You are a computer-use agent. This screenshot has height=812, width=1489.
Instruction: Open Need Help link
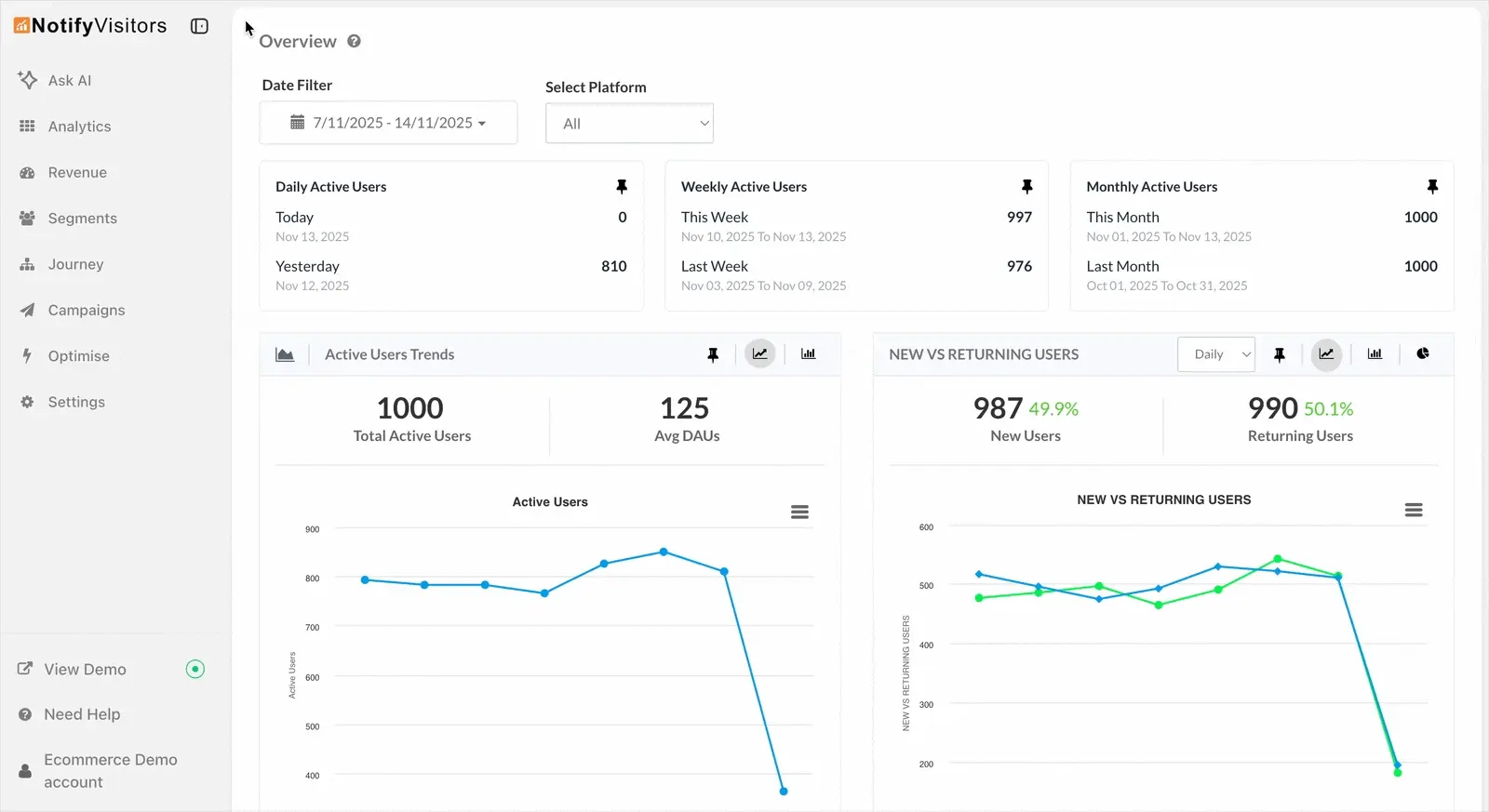tap(82, 714)
